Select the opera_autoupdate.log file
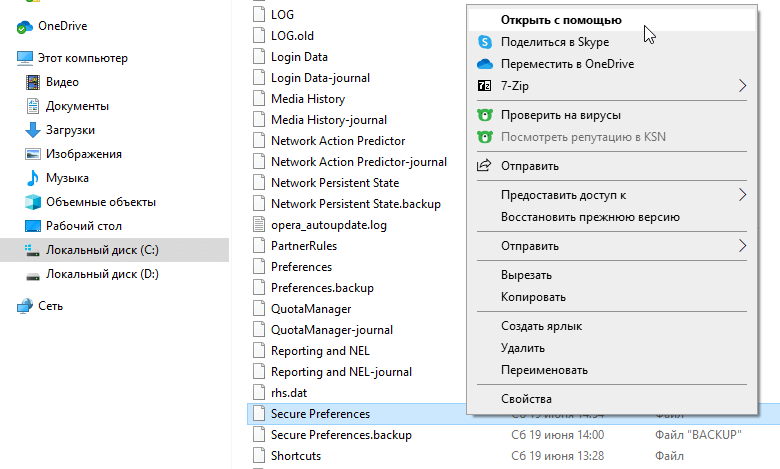 pyautogui.click(x=328, y=225)
